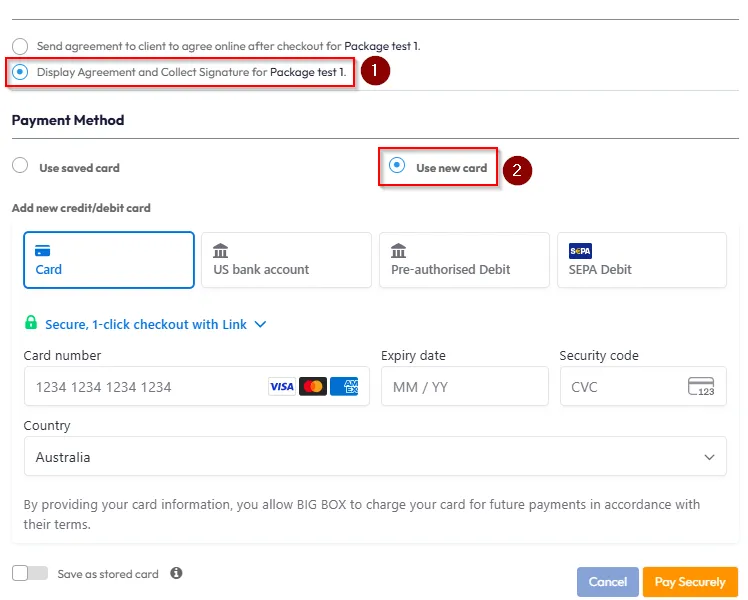The height and width of the screenshot is (600, 748).
Task: Select Display Agreement and Collect Signature option
Action: tap(20, 72)
